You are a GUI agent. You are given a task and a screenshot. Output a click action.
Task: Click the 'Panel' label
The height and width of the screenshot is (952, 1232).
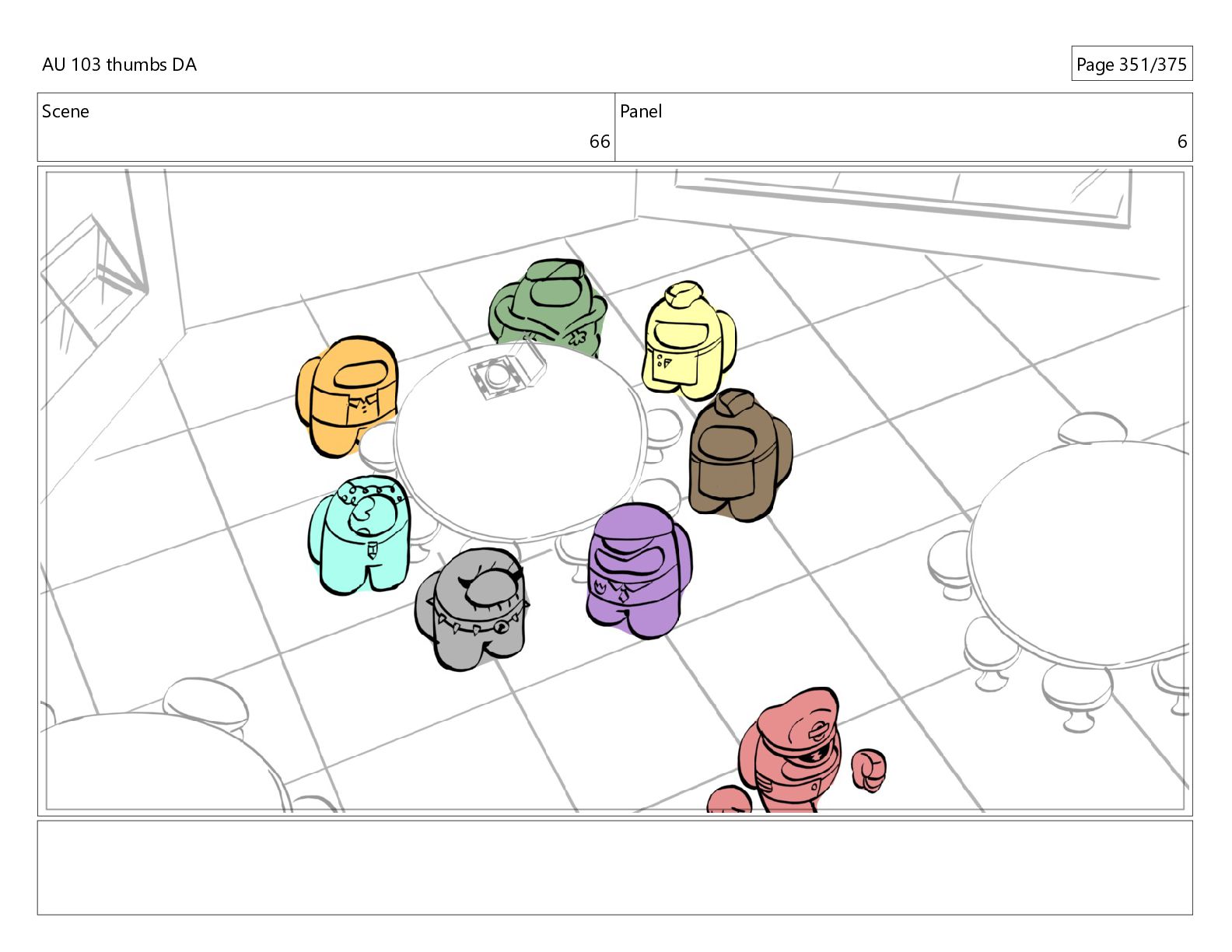coord(641,111)
